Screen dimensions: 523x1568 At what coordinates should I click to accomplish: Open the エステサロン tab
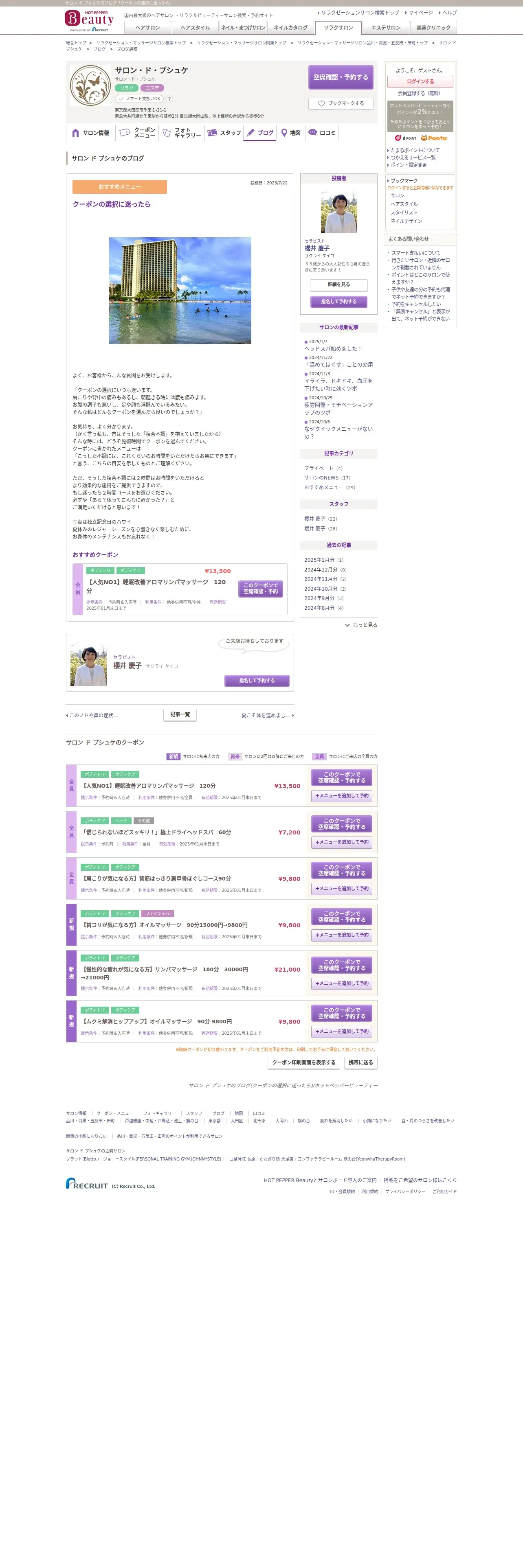click(386, 27)
